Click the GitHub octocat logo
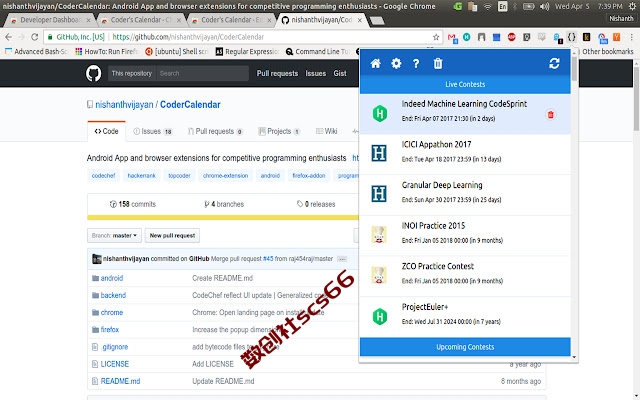 (93, 73)
